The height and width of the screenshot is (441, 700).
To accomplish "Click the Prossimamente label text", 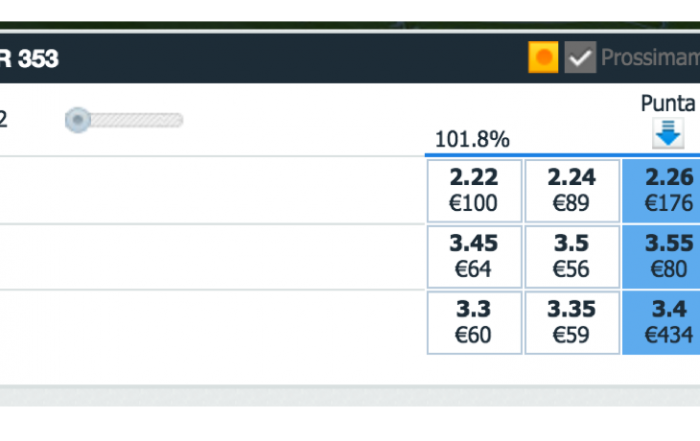I will pos(650,58).
